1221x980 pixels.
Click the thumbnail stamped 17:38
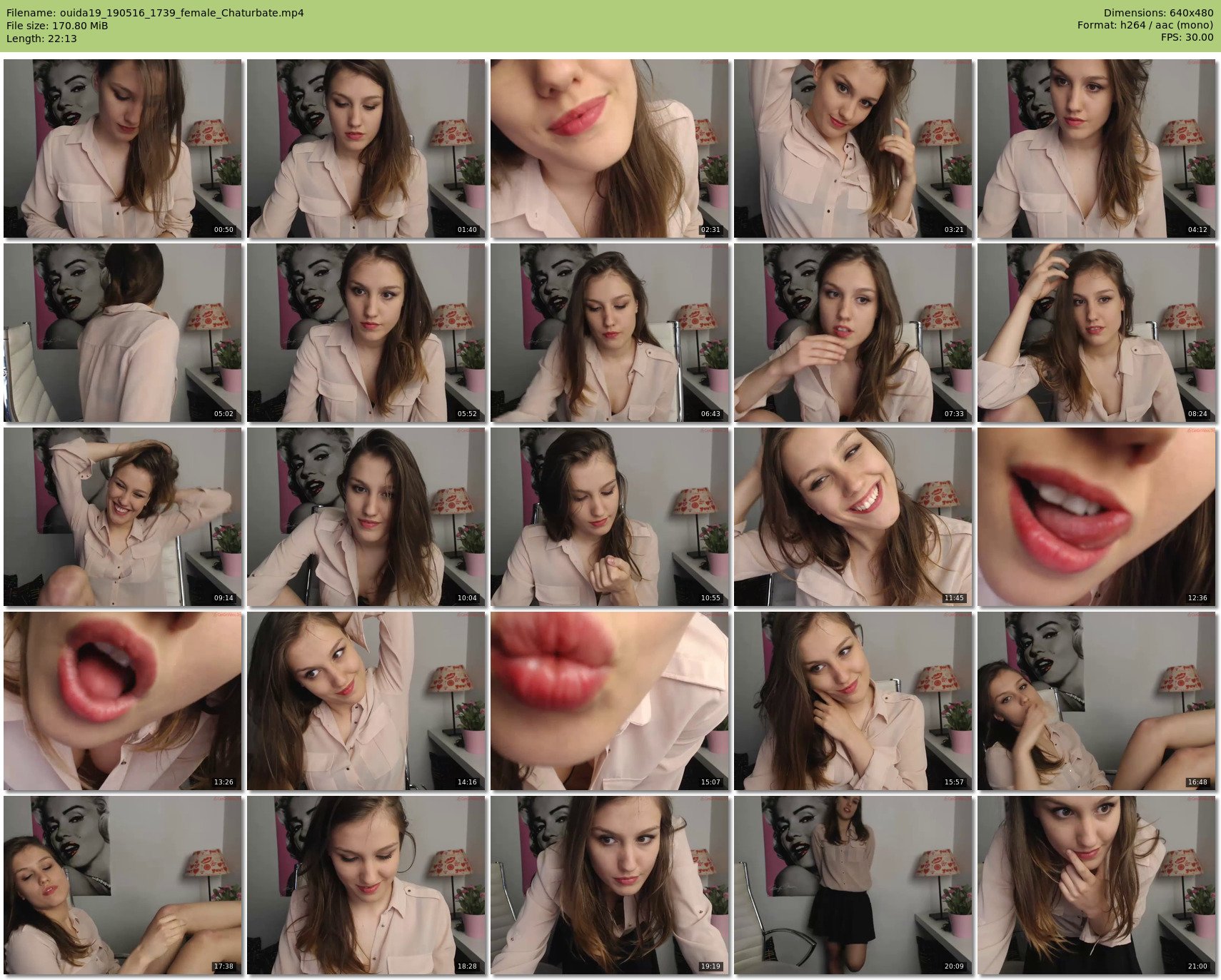coord(123,885)
